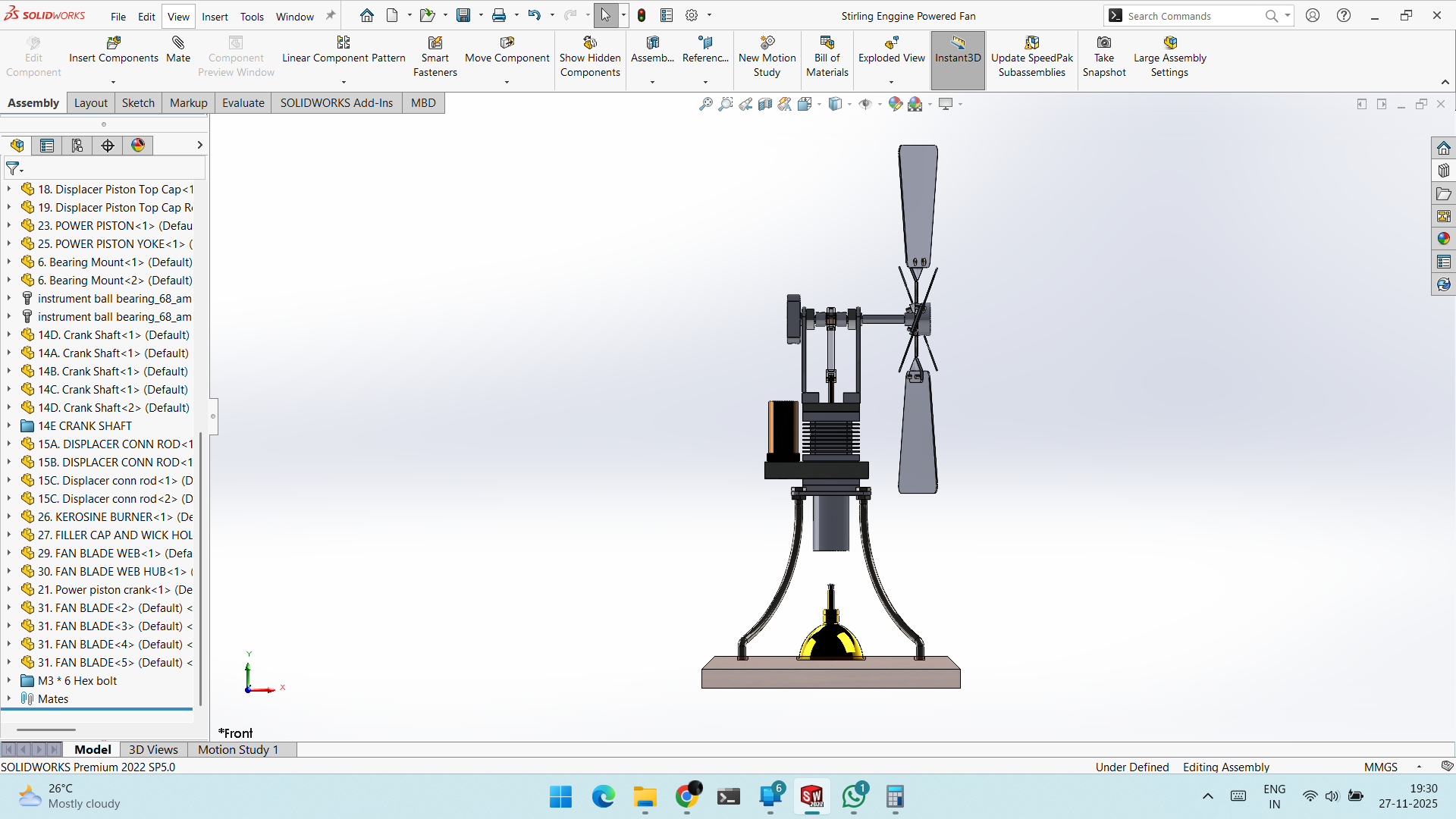Expand the Mates folder in tree

[9, 699]
